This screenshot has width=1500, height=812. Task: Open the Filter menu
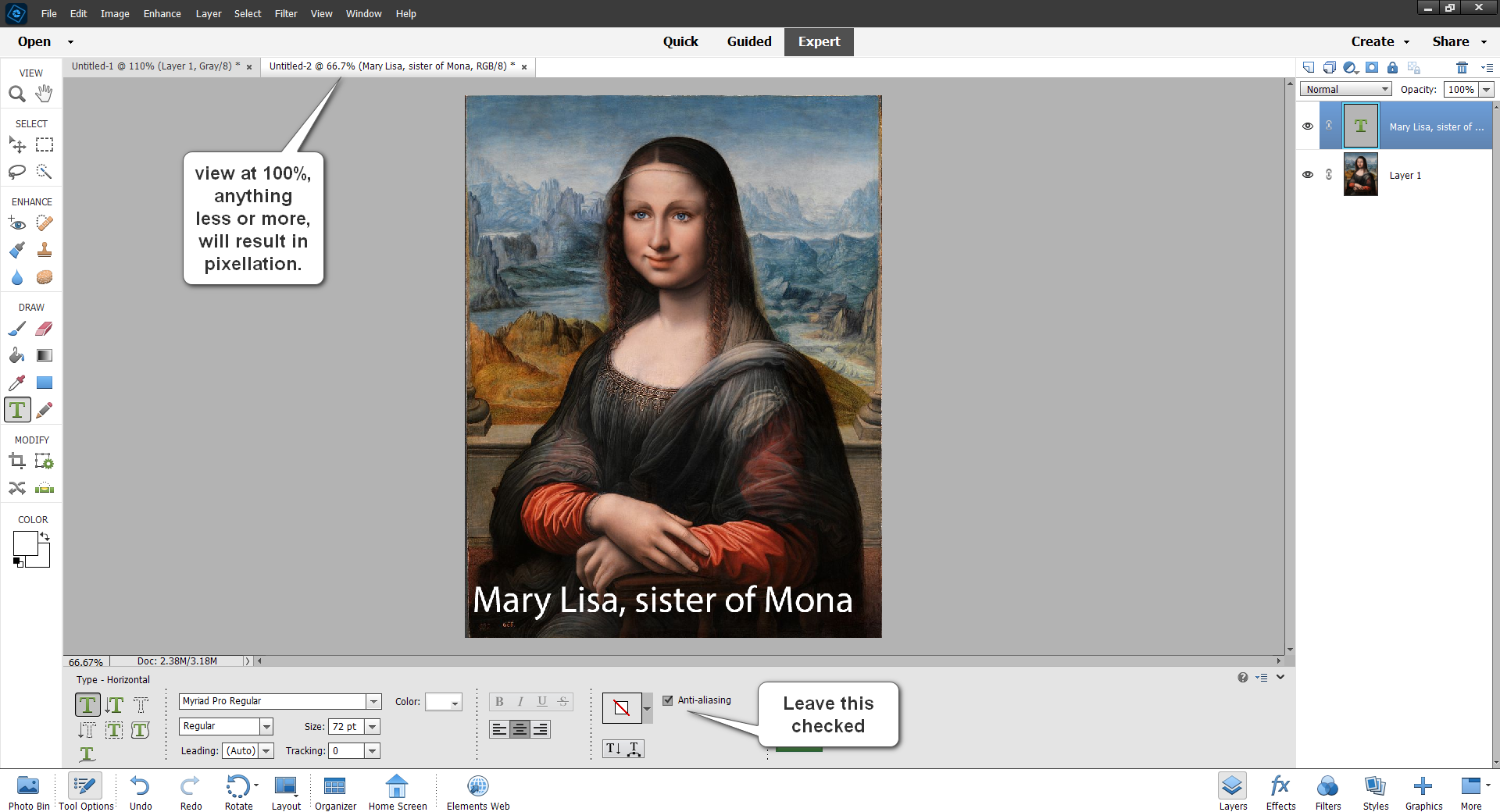[286, 13]
